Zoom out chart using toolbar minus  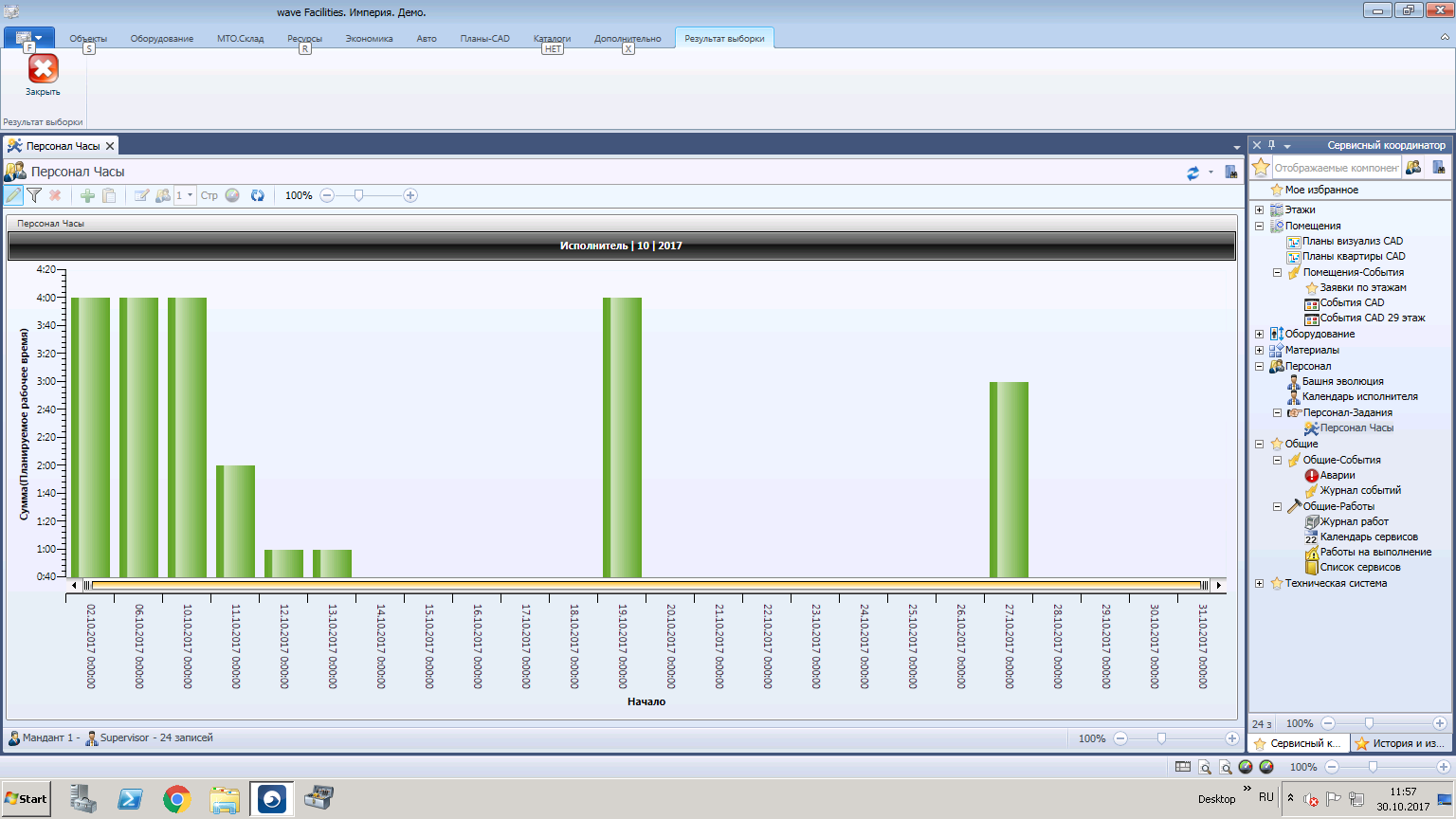tap(327, 195)
